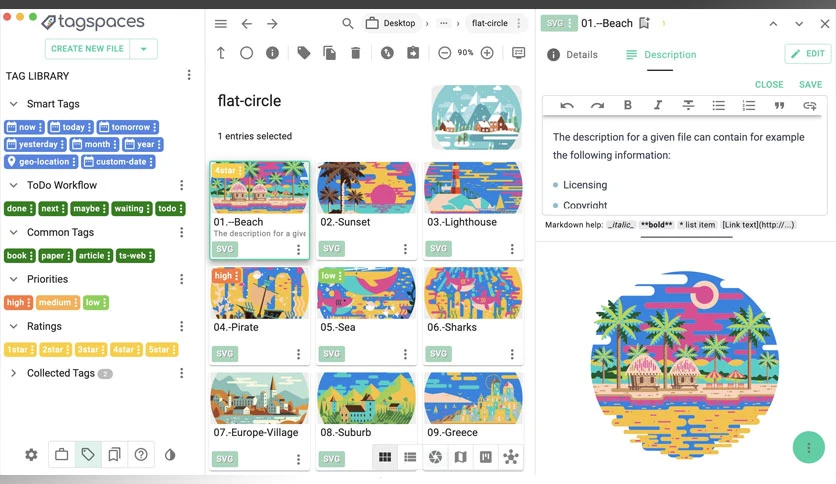Go forward with the right arrow
The width and height of the screenshot is (836, 484).
272,23
